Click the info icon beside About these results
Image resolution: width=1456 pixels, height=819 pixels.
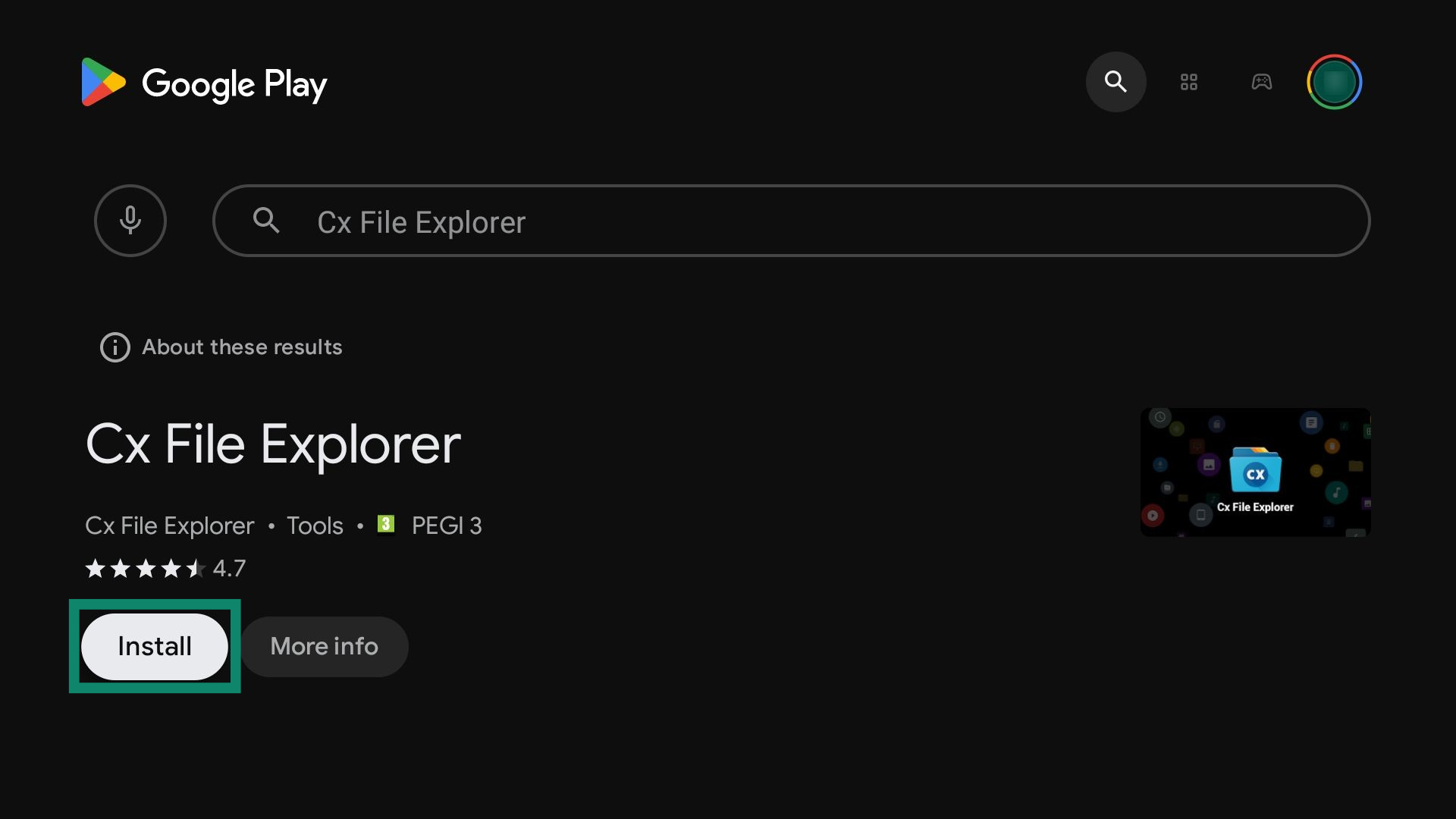pyautogui.click(x=115, y=347)
